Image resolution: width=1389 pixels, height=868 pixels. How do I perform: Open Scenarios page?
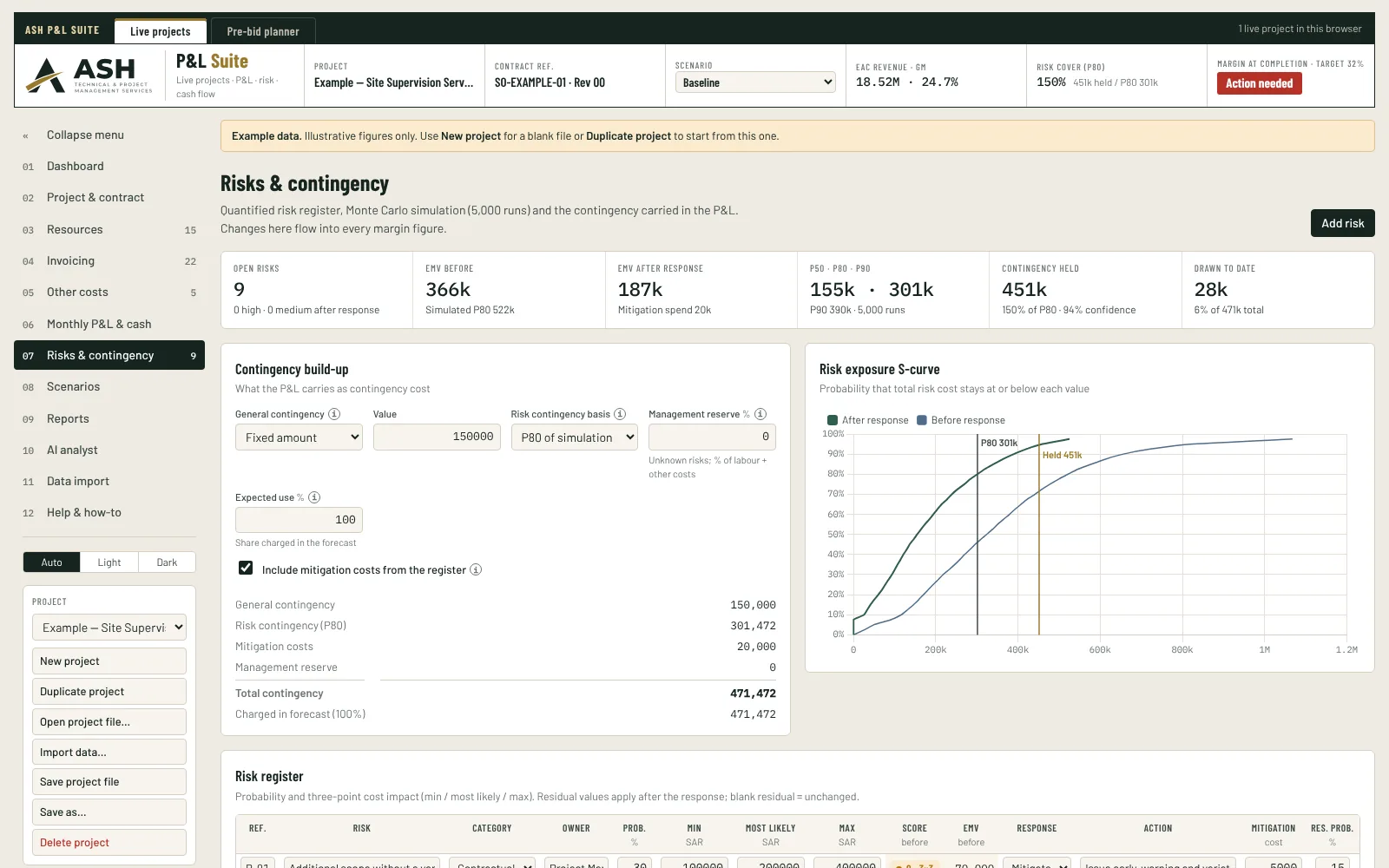(x=109, y=387)
